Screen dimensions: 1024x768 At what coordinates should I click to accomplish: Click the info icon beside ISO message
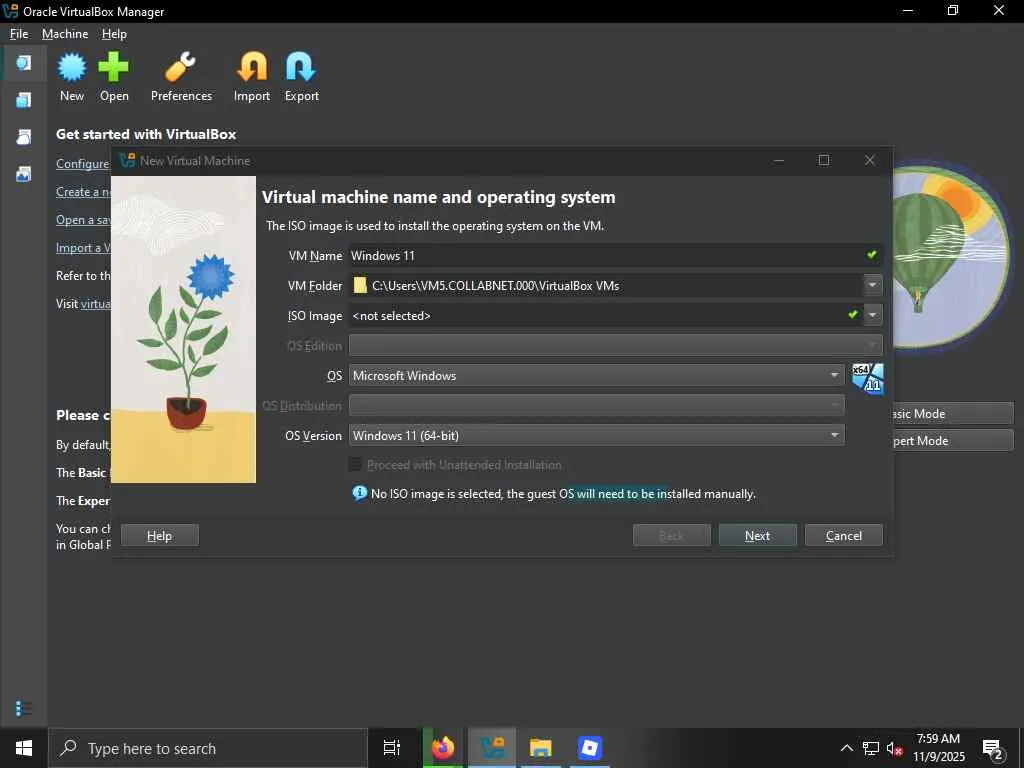[x=359, y=493]
